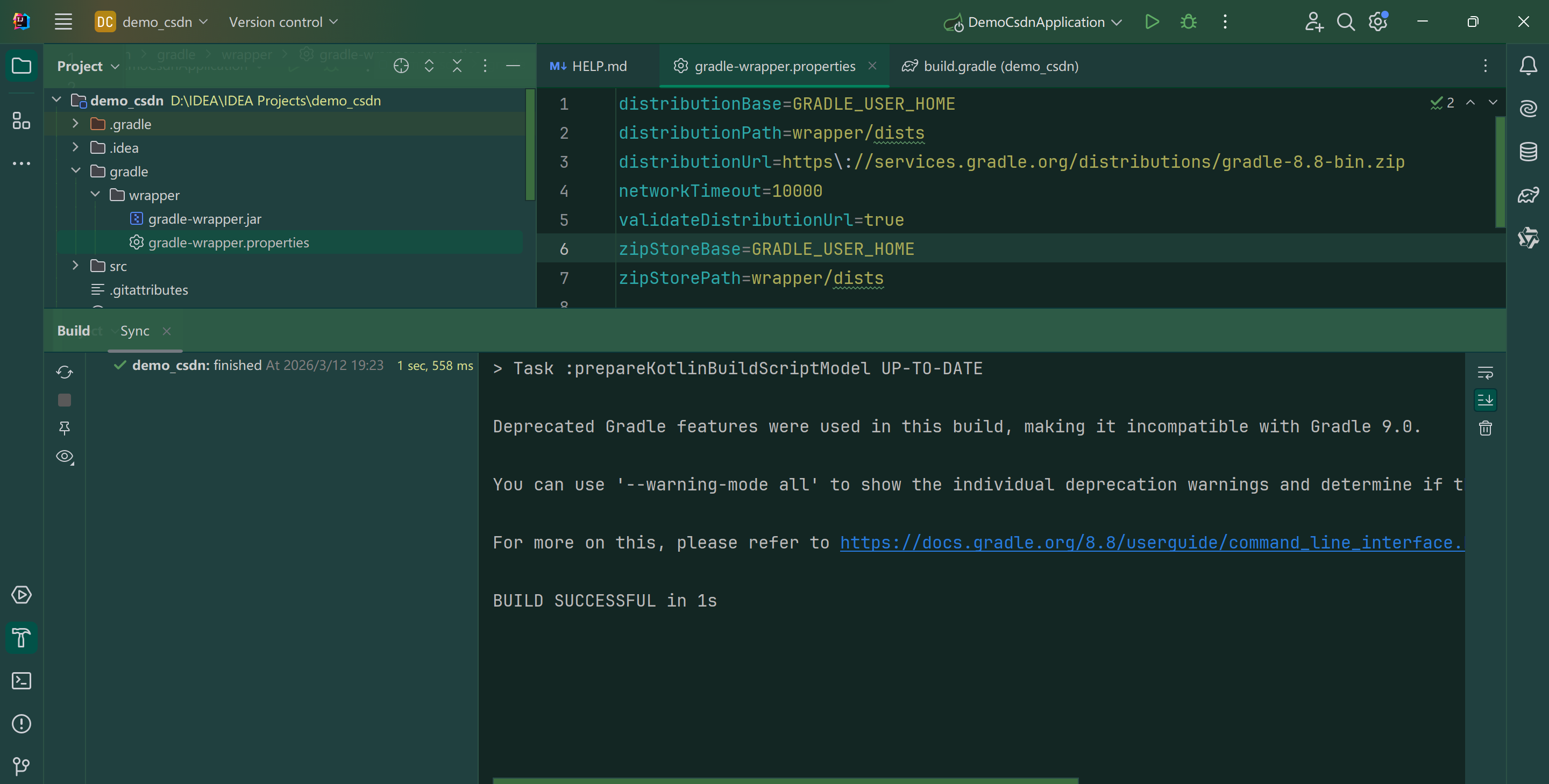
Task: Open the main hamburger menu
Action: coord(63,22)
